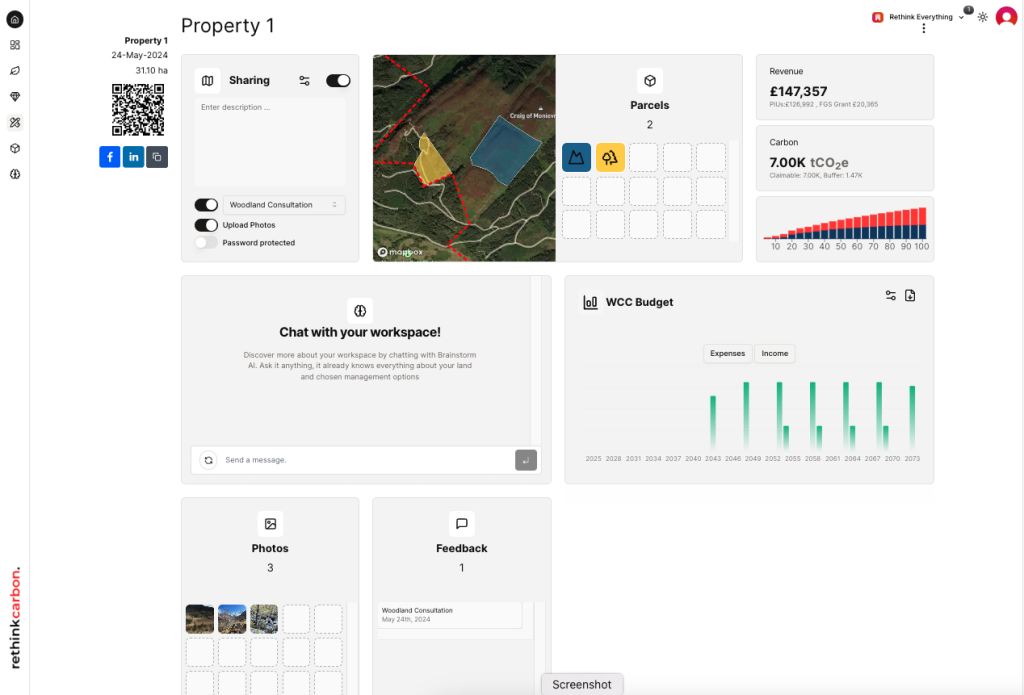The height and width of the screenshot is (695, 1024).
Task: Toggle light/dark theme sun icon
Action: click(982, 17)
